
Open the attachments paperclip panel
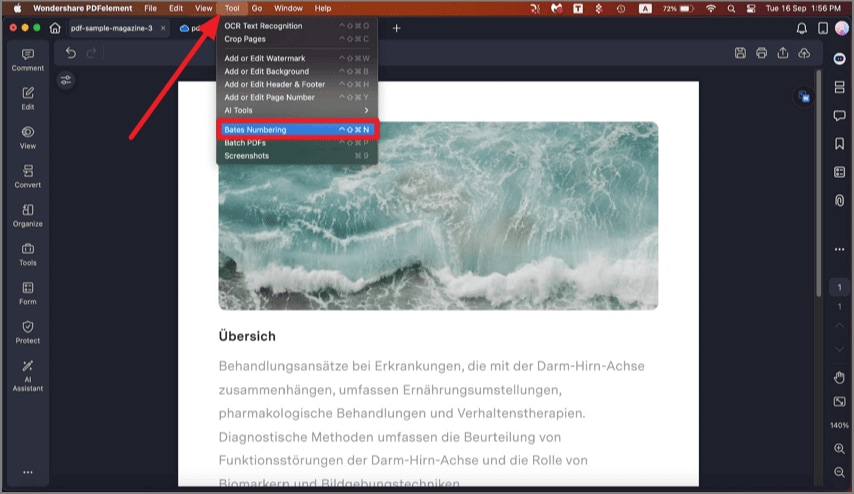pos(839,200)
